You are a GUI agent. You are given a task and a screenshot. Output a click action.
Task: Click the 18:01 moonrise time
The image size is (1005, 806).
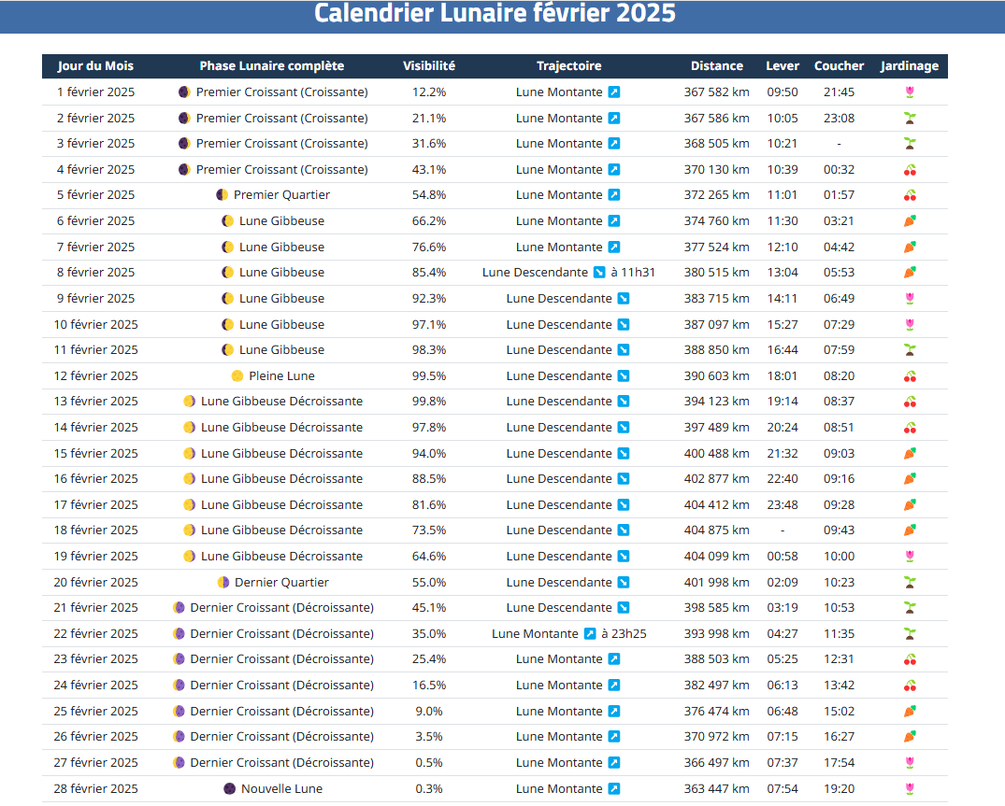[783, 376]
